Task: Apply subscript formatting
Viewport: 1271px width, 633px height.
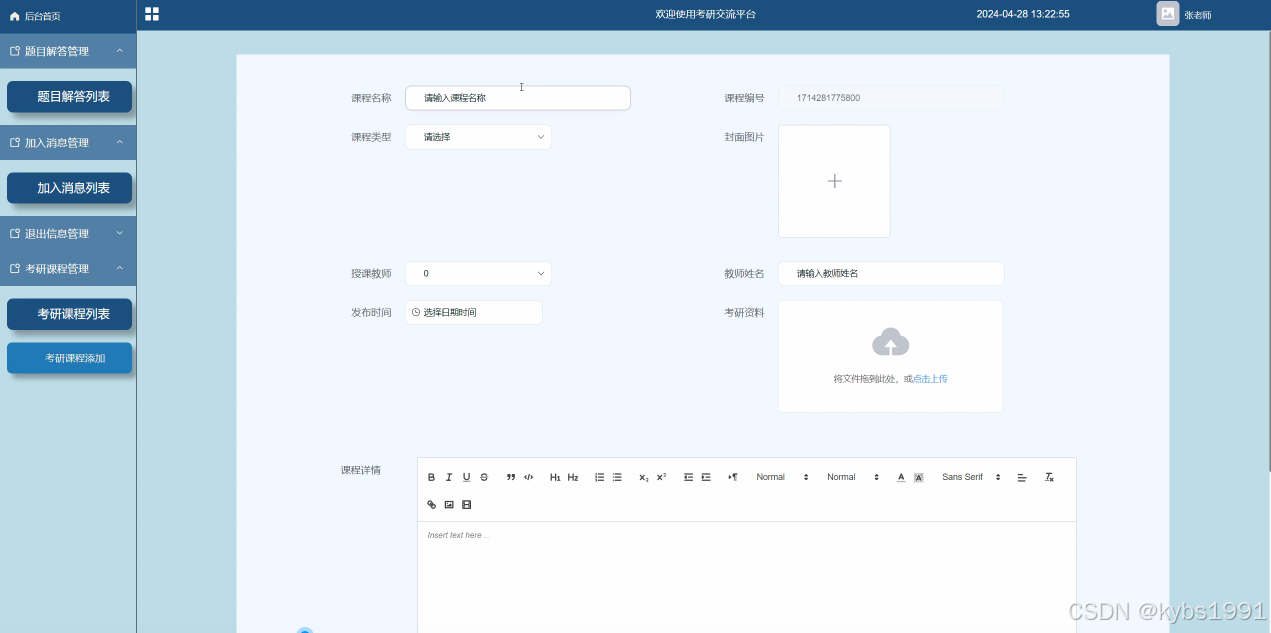Action: pyautogui.click(x=644, y=478)
